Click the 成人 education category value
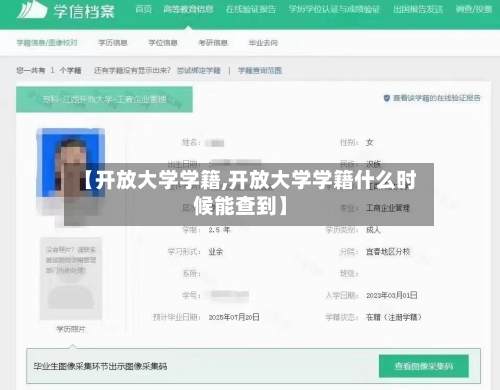Image resolution: width=500 pixels, height=390 pixels. pos(373,230)
